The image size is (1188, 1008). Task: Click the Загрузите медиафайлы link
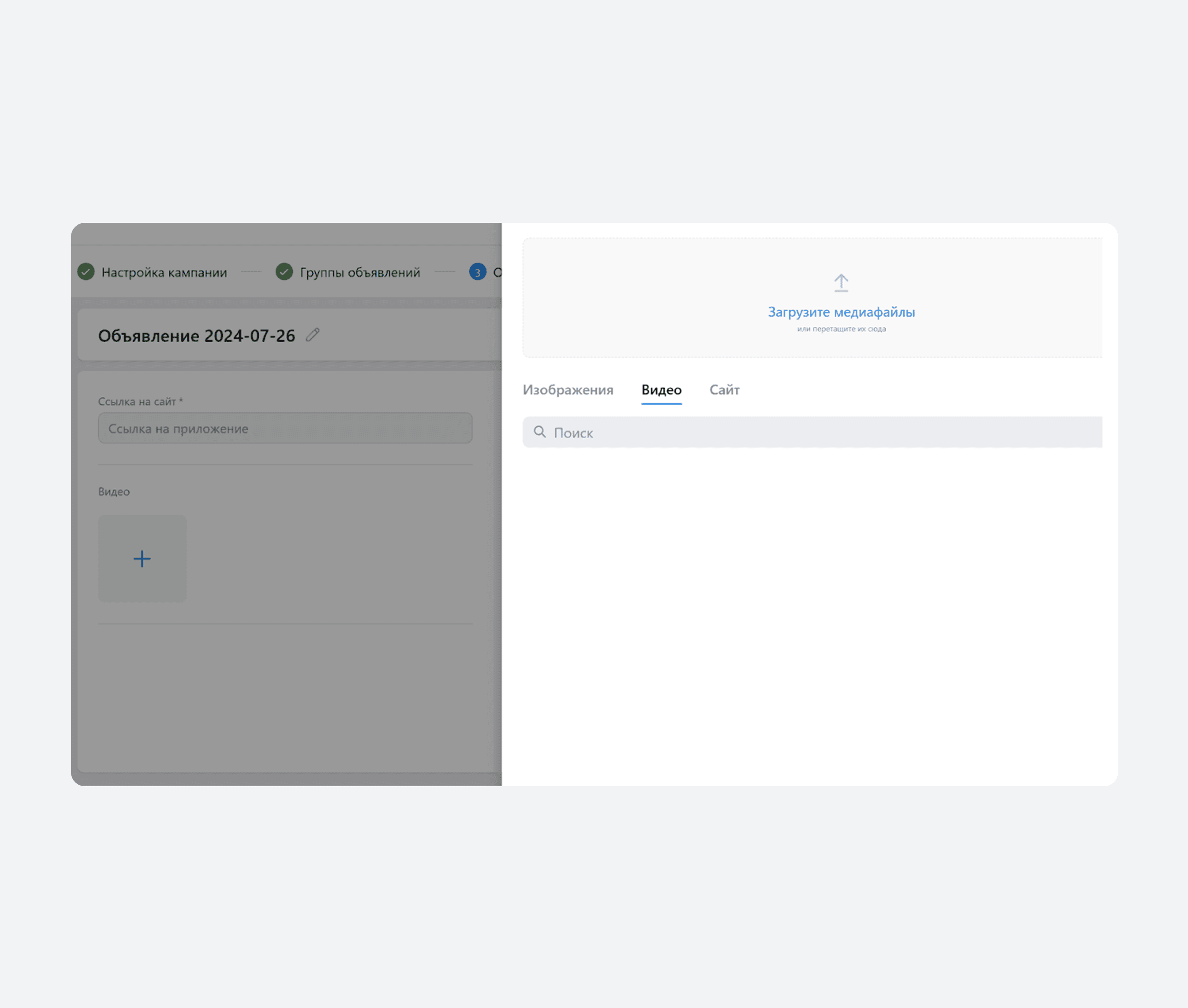pos(841,312)
